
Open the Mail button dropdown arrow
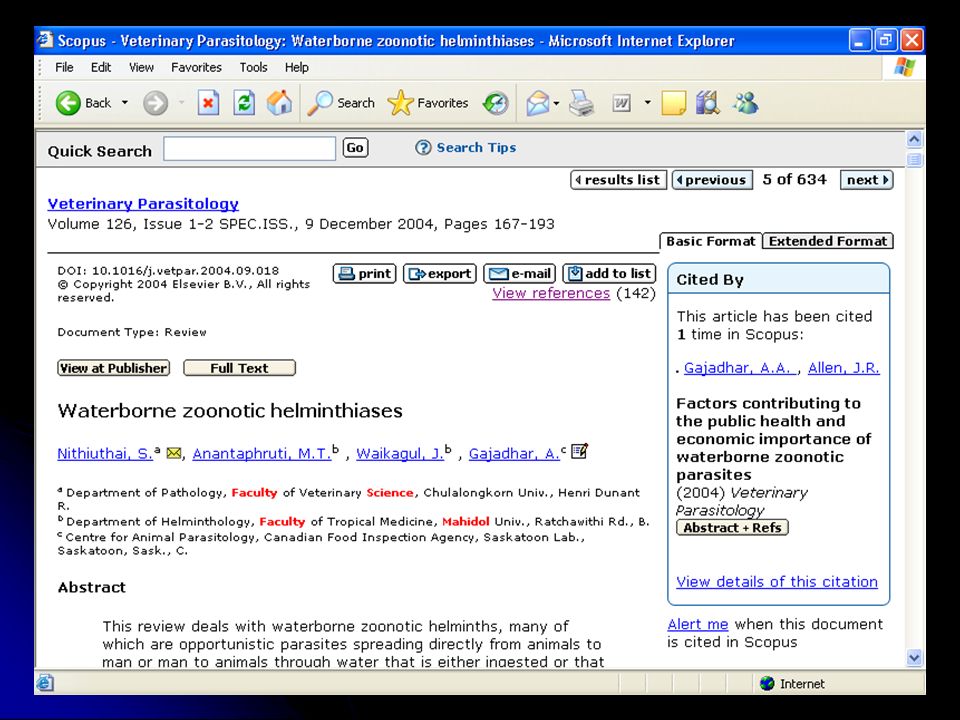[x=557, y=103]
